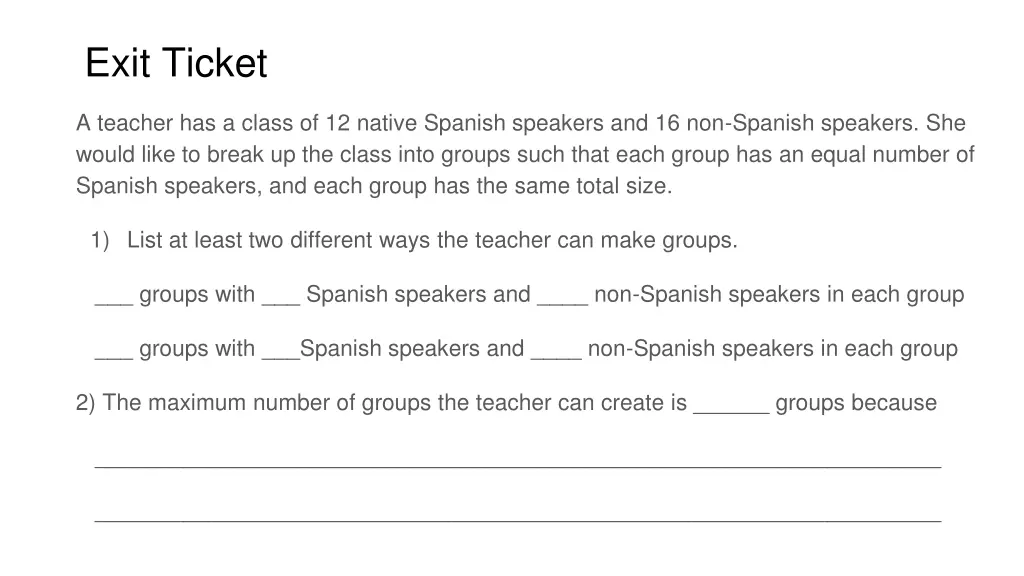Click the number "16" in the problem paragraph
The width and height of the screenshot is (1024, 576).
(x=667, y=124)
